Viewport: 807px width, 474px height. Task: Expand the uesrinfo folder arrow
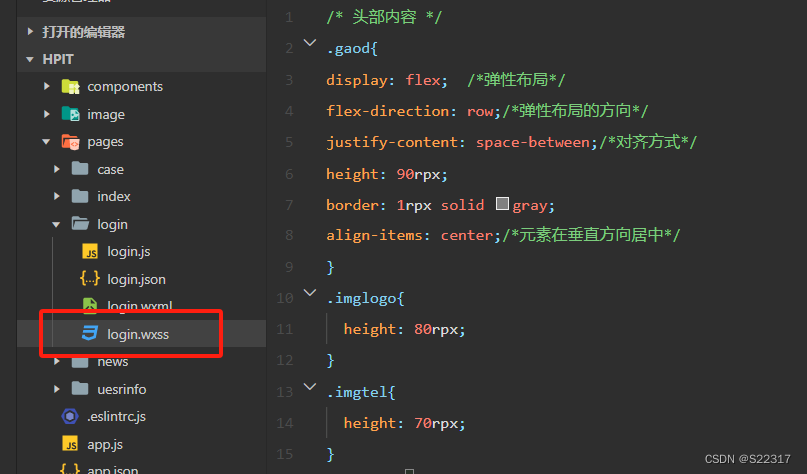click(x=57, y=389)
